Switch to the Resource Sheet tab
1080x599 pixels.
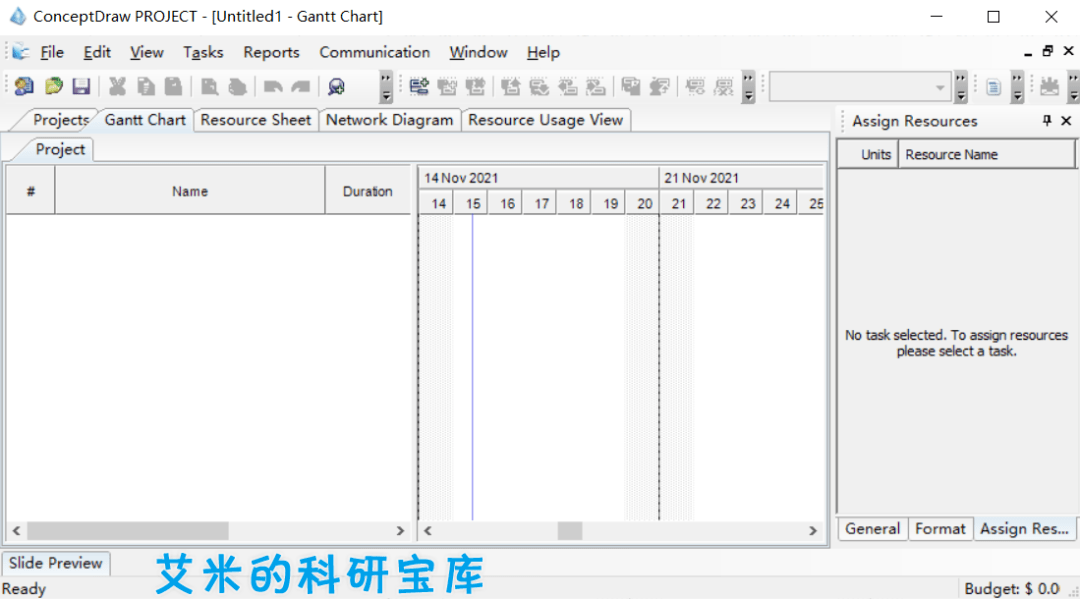click(256, 120)
